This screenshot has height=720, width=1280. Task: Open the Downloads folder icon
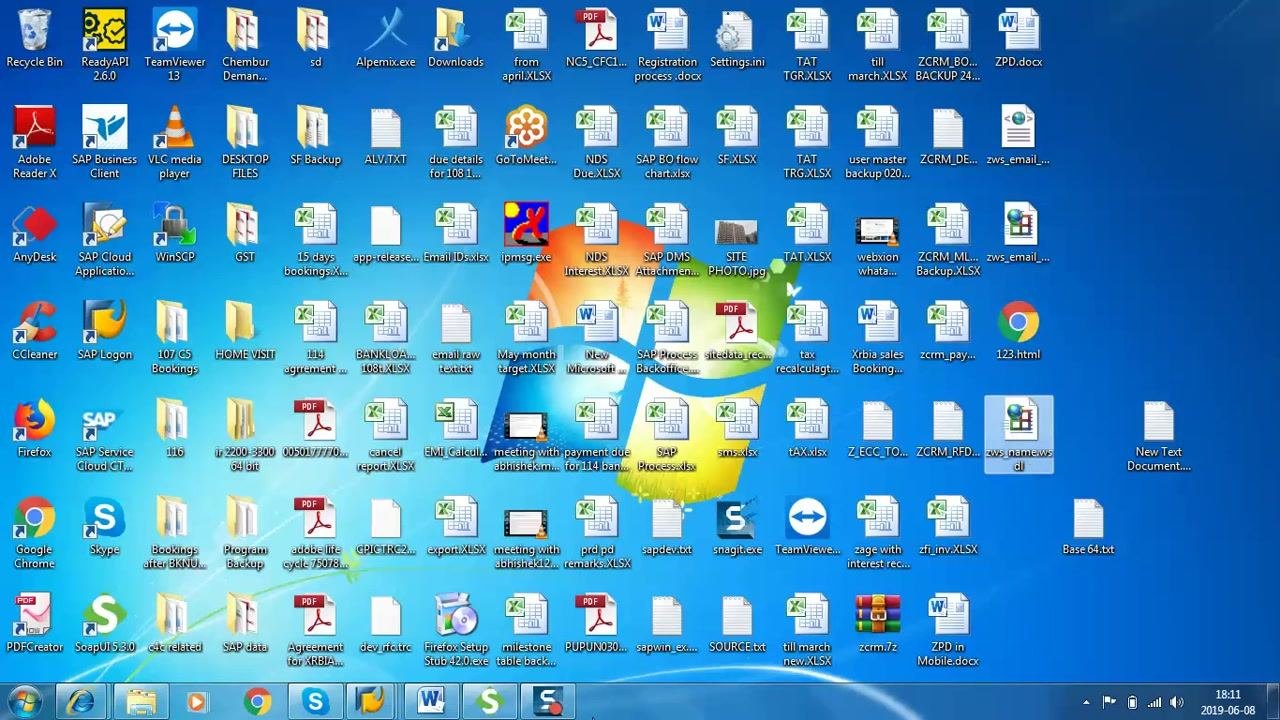pyautogui.click(x=456, y=40)
